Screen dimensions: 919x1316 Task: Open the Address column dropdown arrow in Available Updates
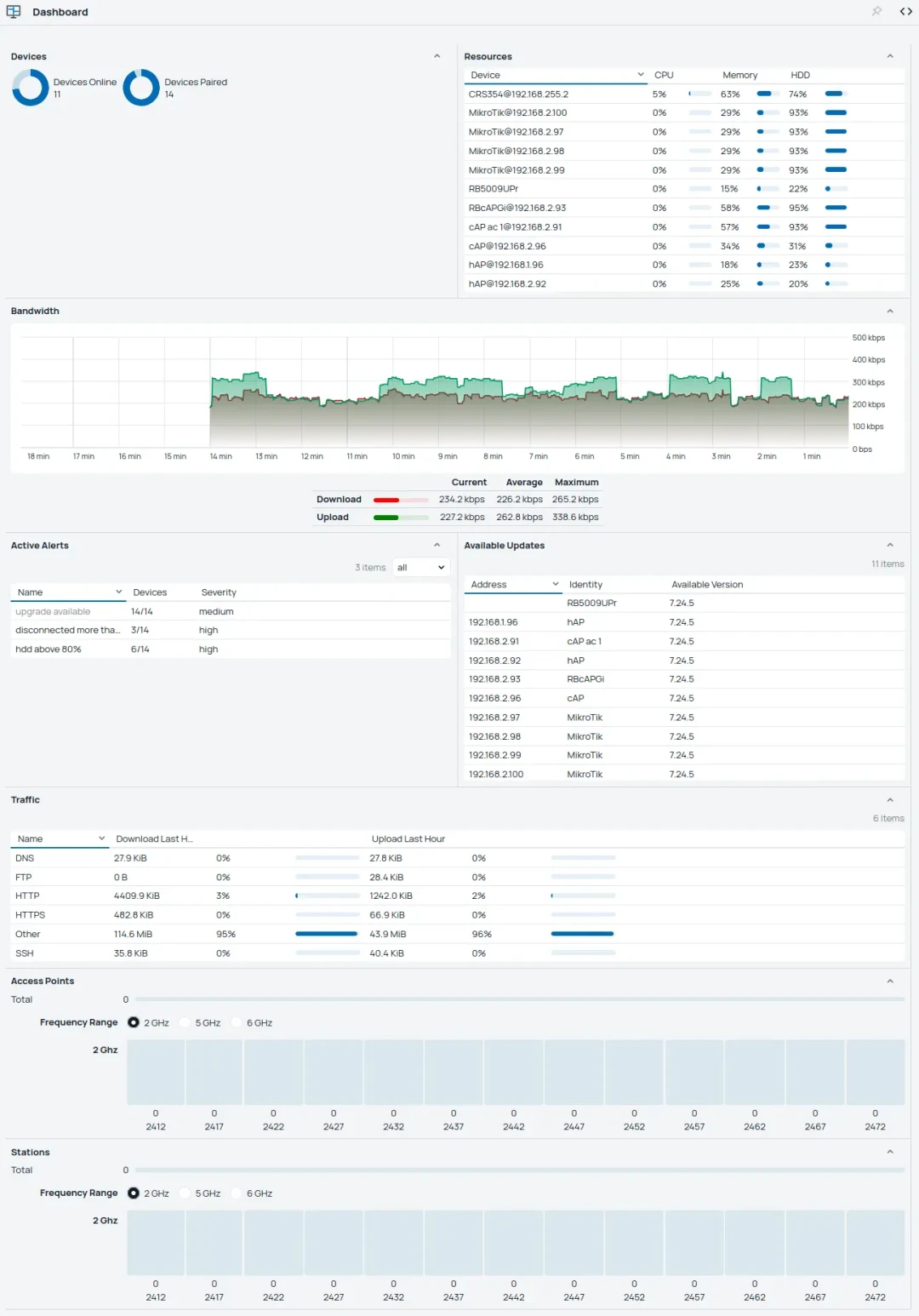click(556, 584)
